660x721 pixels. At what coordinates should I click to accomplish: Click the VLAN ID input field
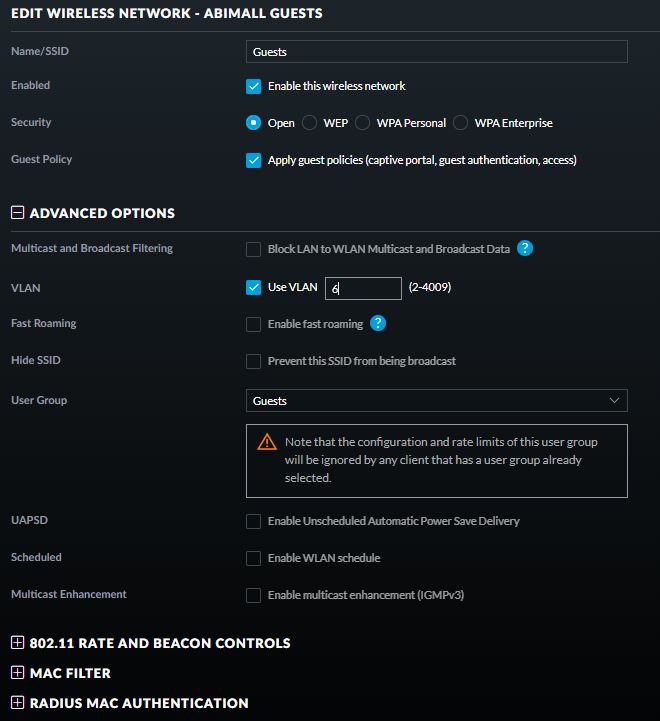point(363,288)
